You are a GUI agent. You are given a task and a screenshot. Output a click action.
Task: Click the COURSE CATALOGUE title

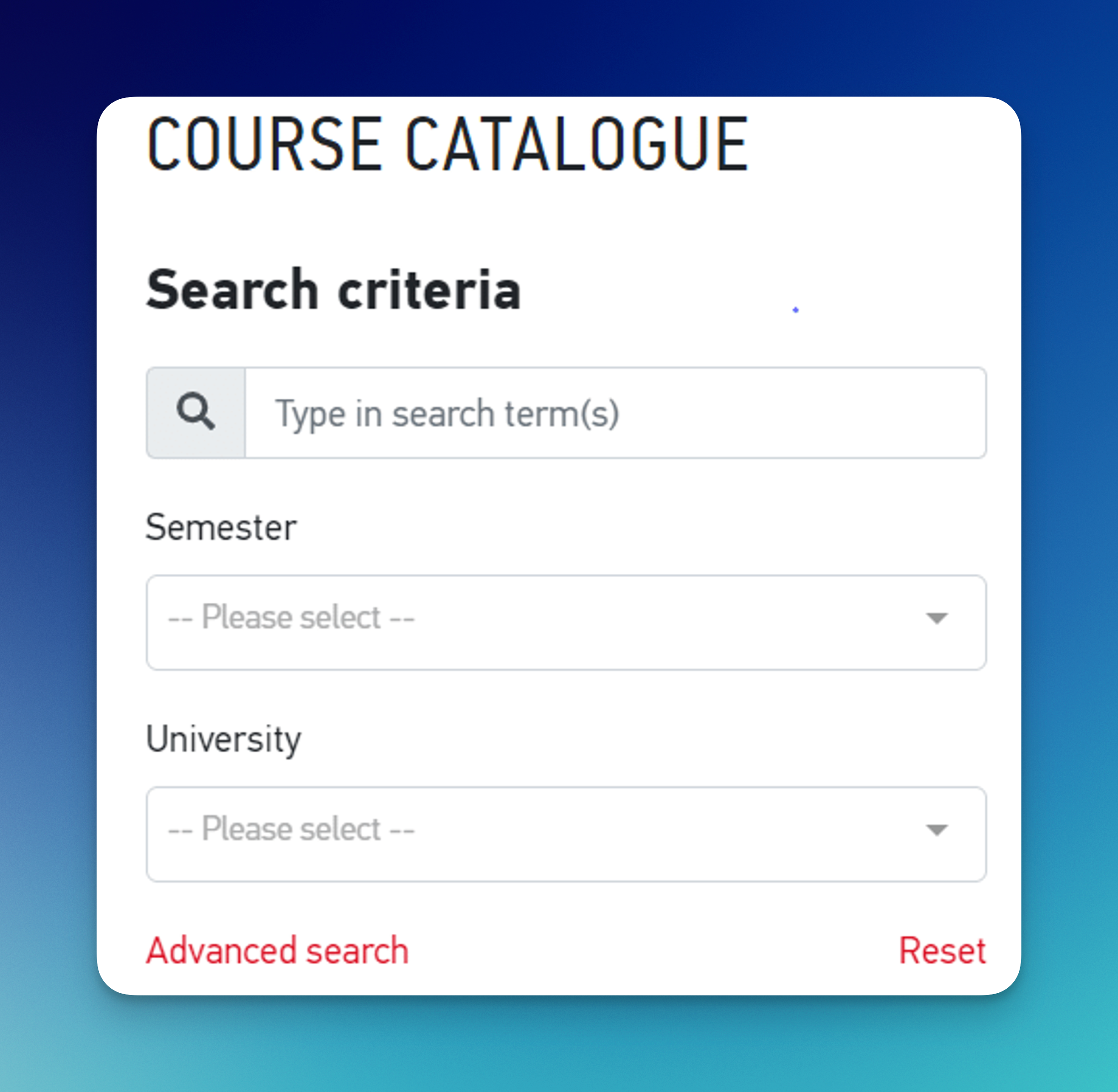point(448,144)
